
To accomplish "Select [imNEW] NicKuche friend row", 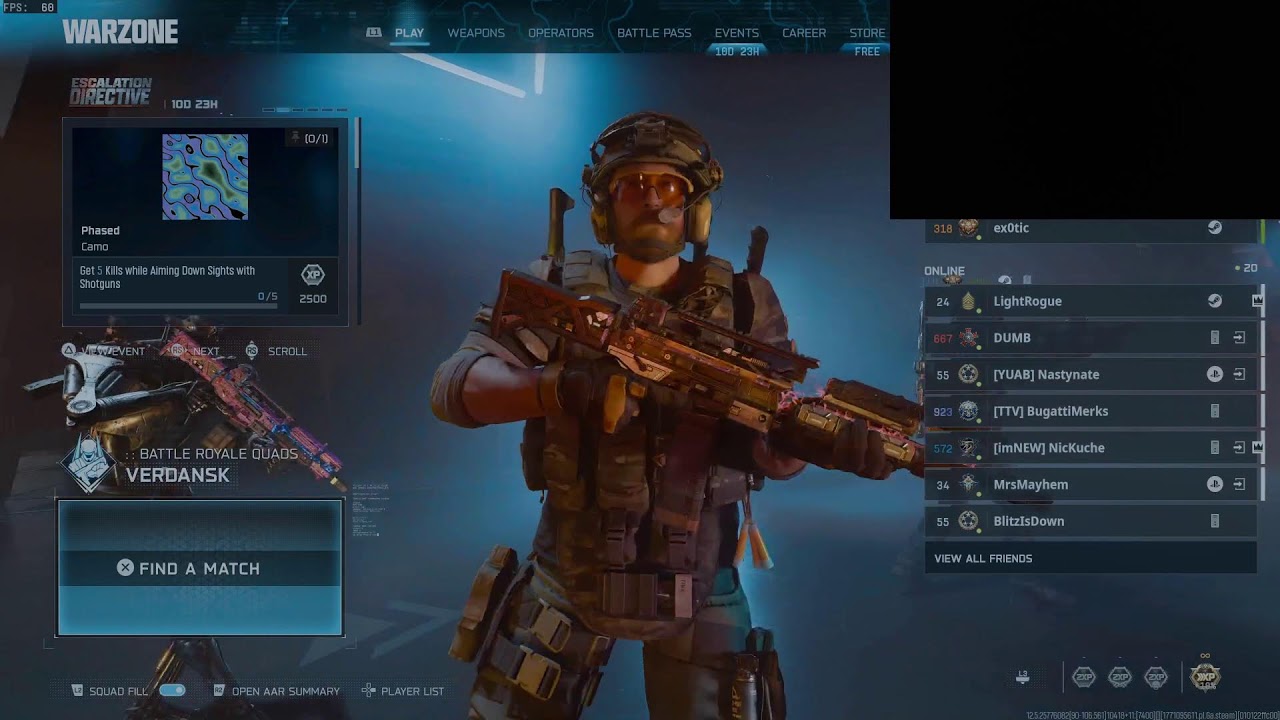I will [x=1090, y=448].
